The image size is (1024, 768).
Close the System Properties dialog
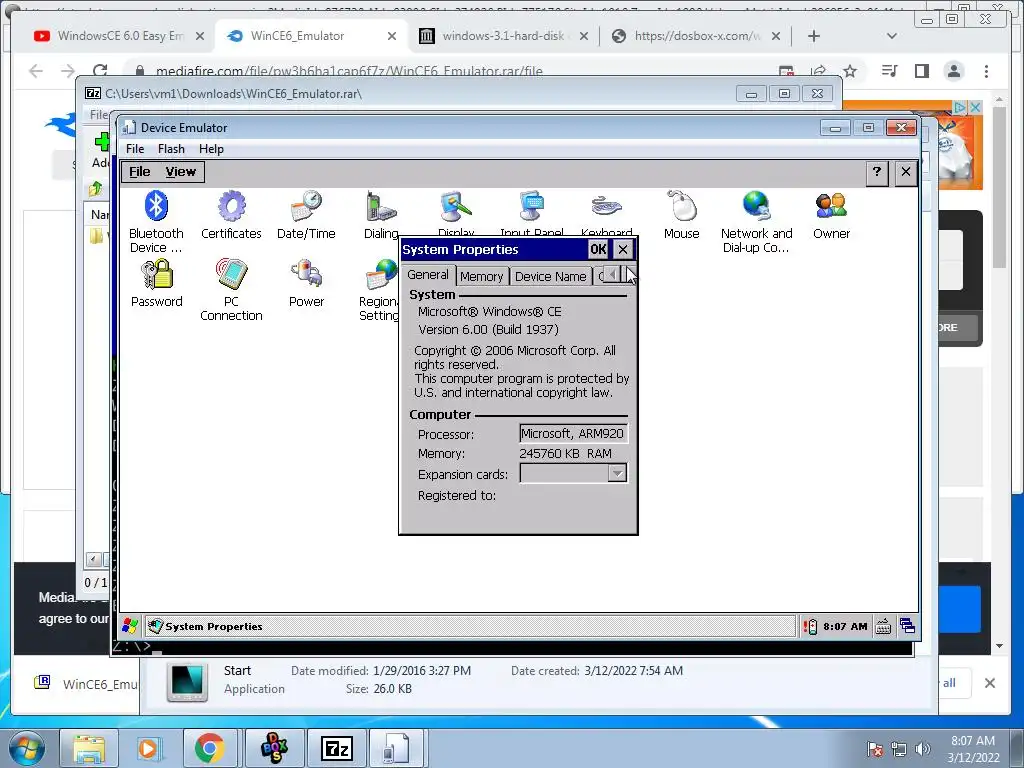click(623, 249)
